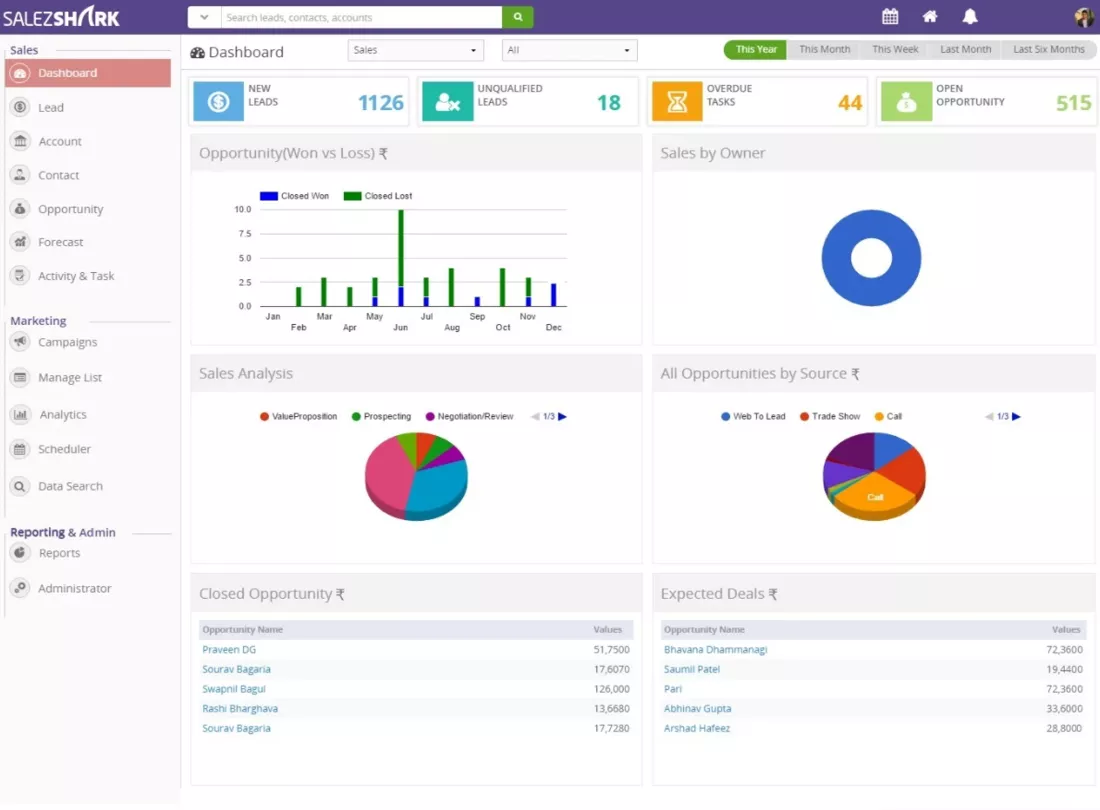Viewport: 1100px width, 810px height.
Task: Expand the search category dropdown arrow
Action: point(204,17)
